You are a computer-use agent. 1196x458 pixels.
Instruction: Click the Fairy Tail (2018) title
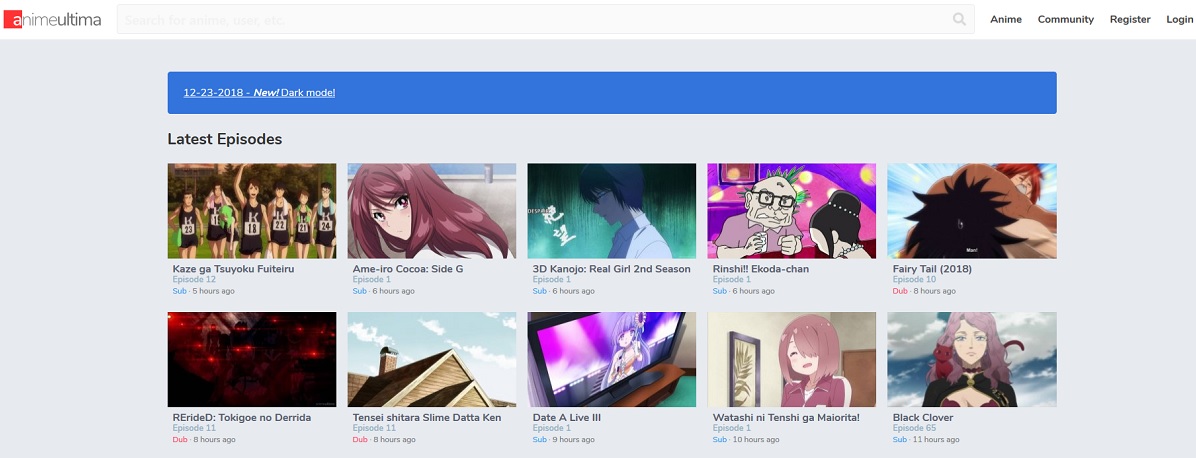point(932,269)
